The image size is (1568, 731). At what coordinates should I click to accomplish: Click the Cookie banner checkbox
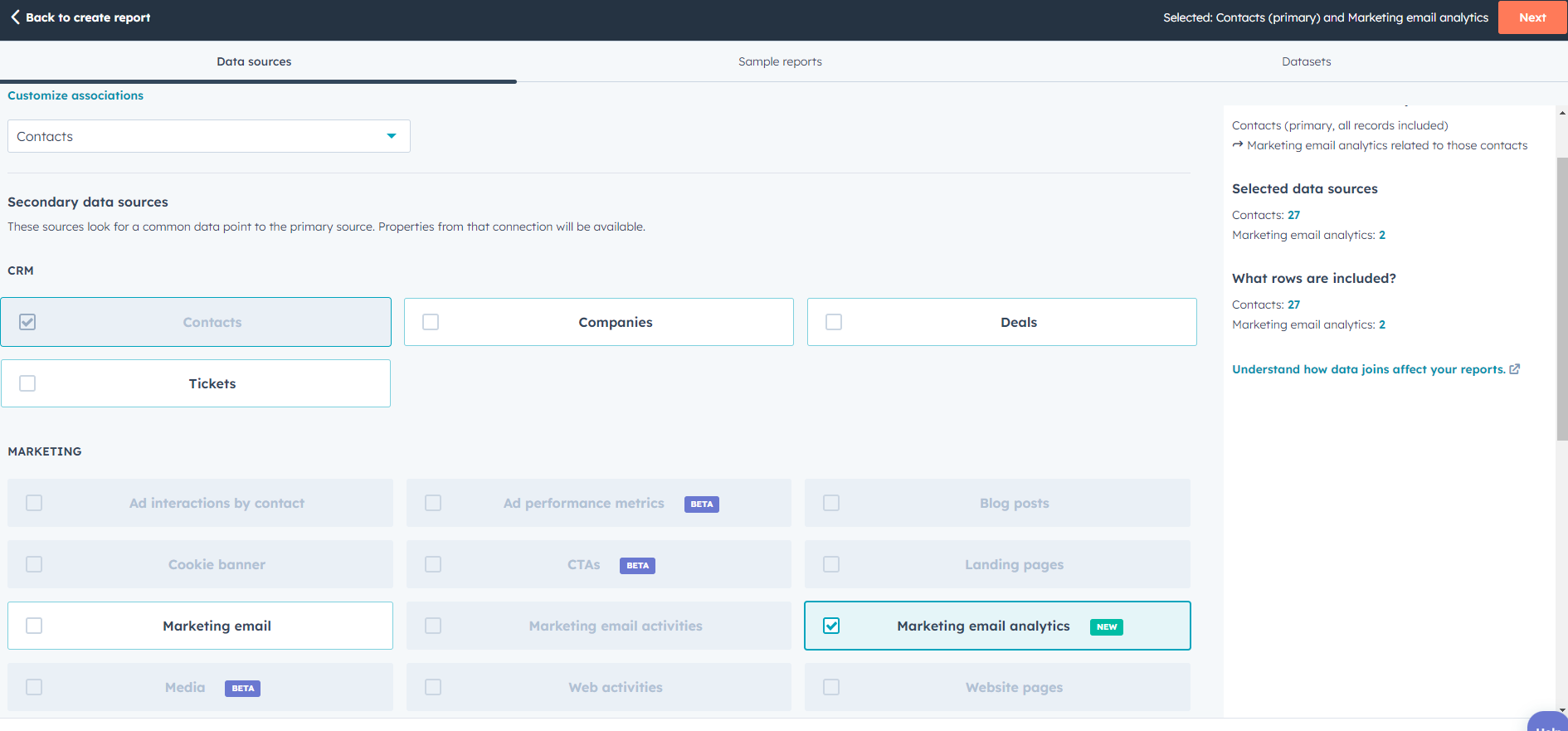(x=34, y=564)
